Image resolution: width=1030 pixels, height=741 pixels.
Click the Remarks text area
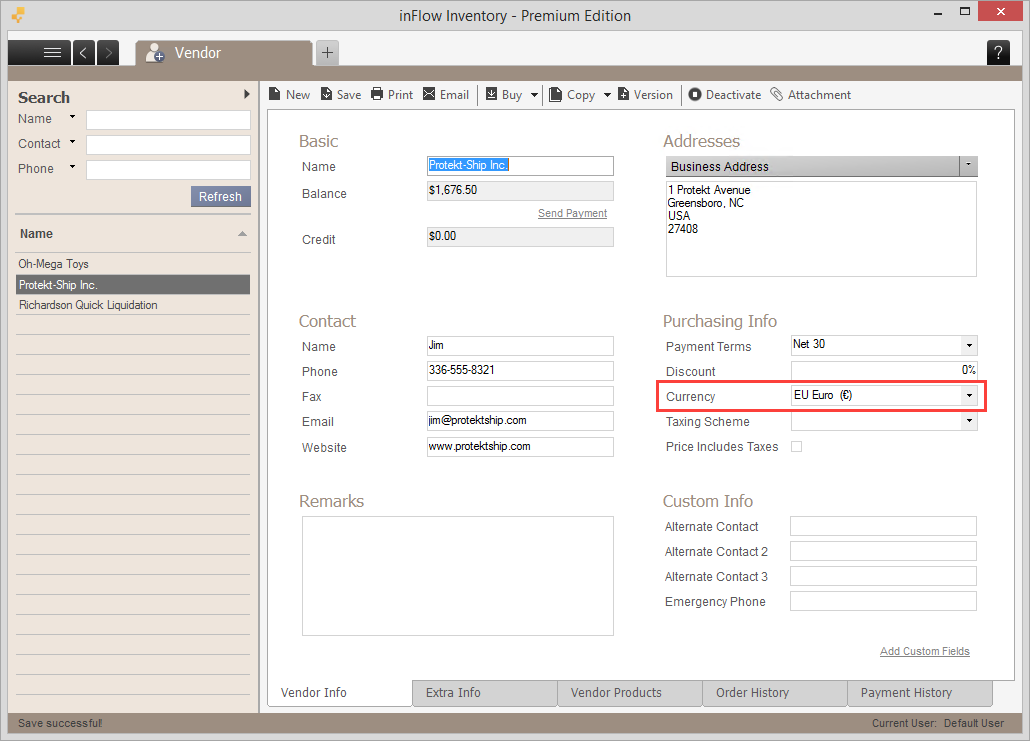click(458, 575)
